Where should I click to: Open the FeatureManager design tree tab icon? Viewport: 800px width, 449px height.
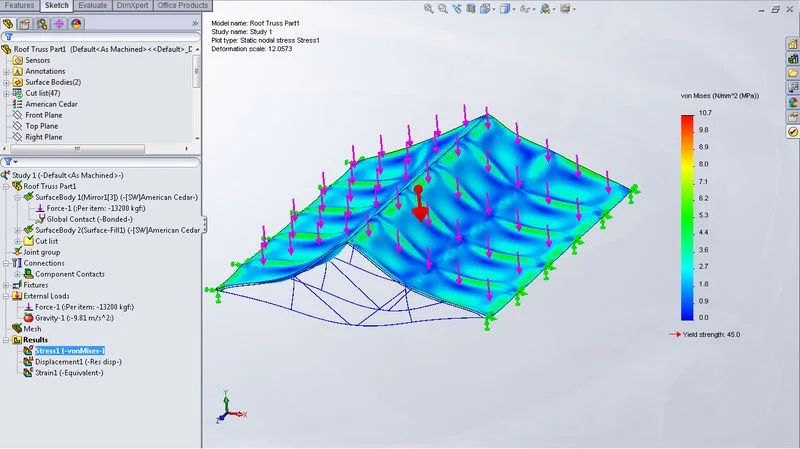tap(9, 22)
